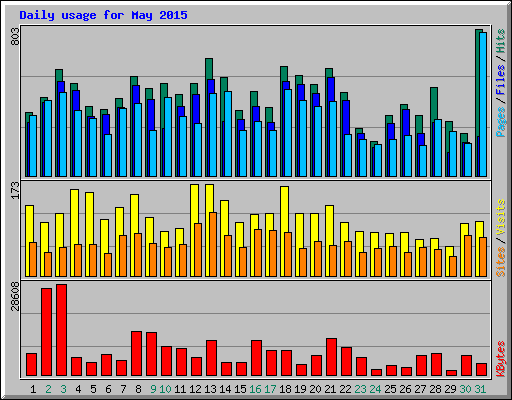512x400 pixels.
Task: Click day label 7 on the x-axis
Action: click(123, 389)
